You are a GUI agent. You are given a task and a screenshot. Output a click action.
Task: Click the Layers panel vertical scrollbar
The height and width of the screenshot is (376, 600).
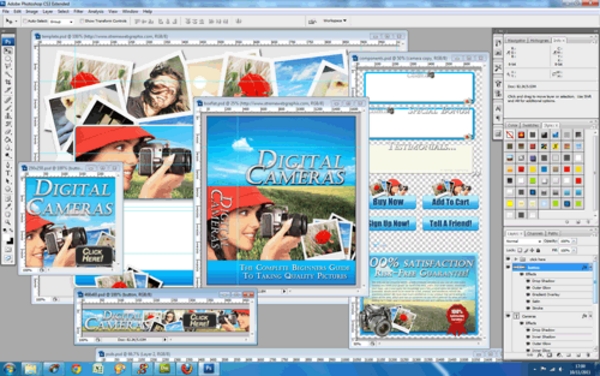click(595, 304)
